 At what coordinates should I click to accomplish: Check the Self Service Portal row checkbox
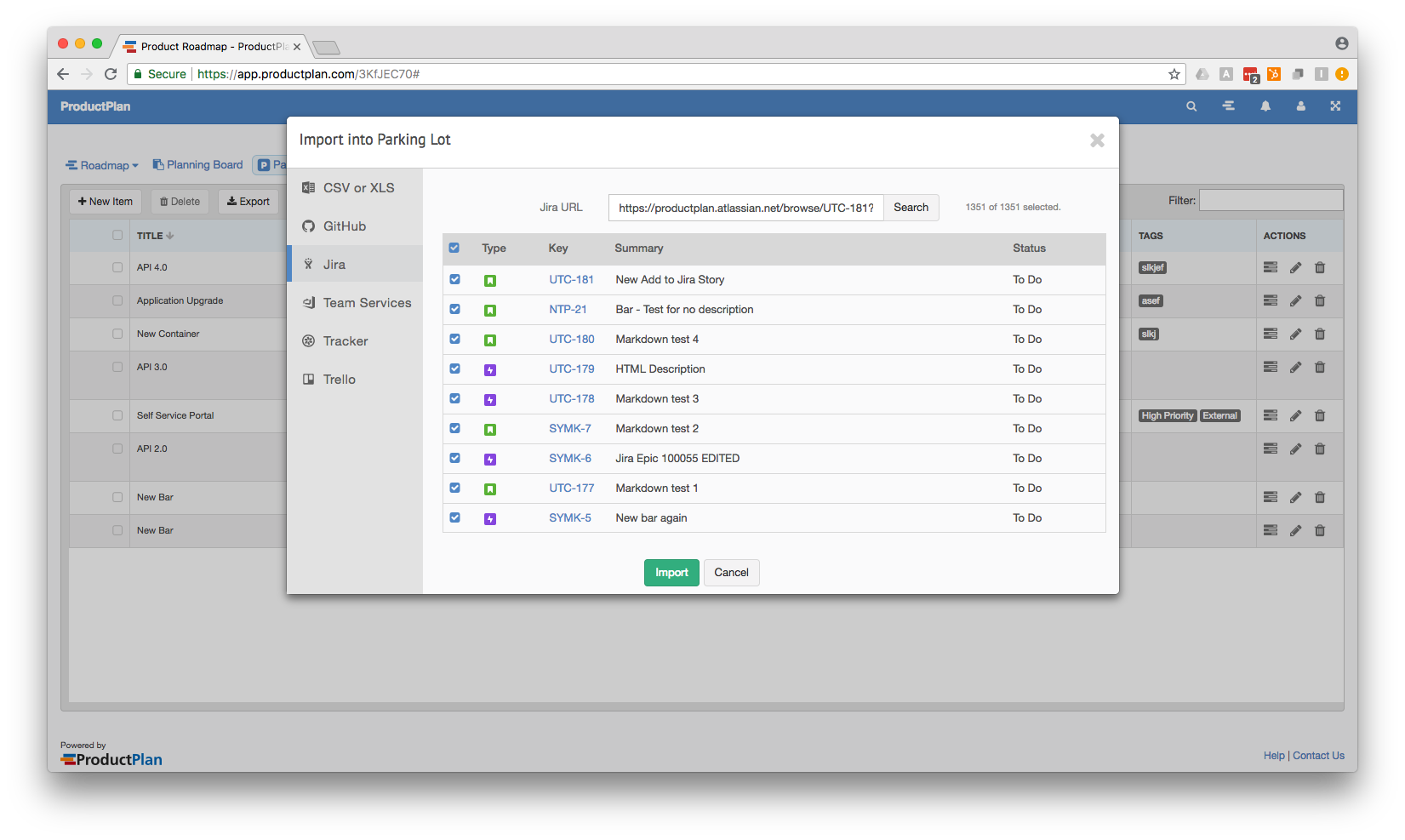click(x=117, y=415)
